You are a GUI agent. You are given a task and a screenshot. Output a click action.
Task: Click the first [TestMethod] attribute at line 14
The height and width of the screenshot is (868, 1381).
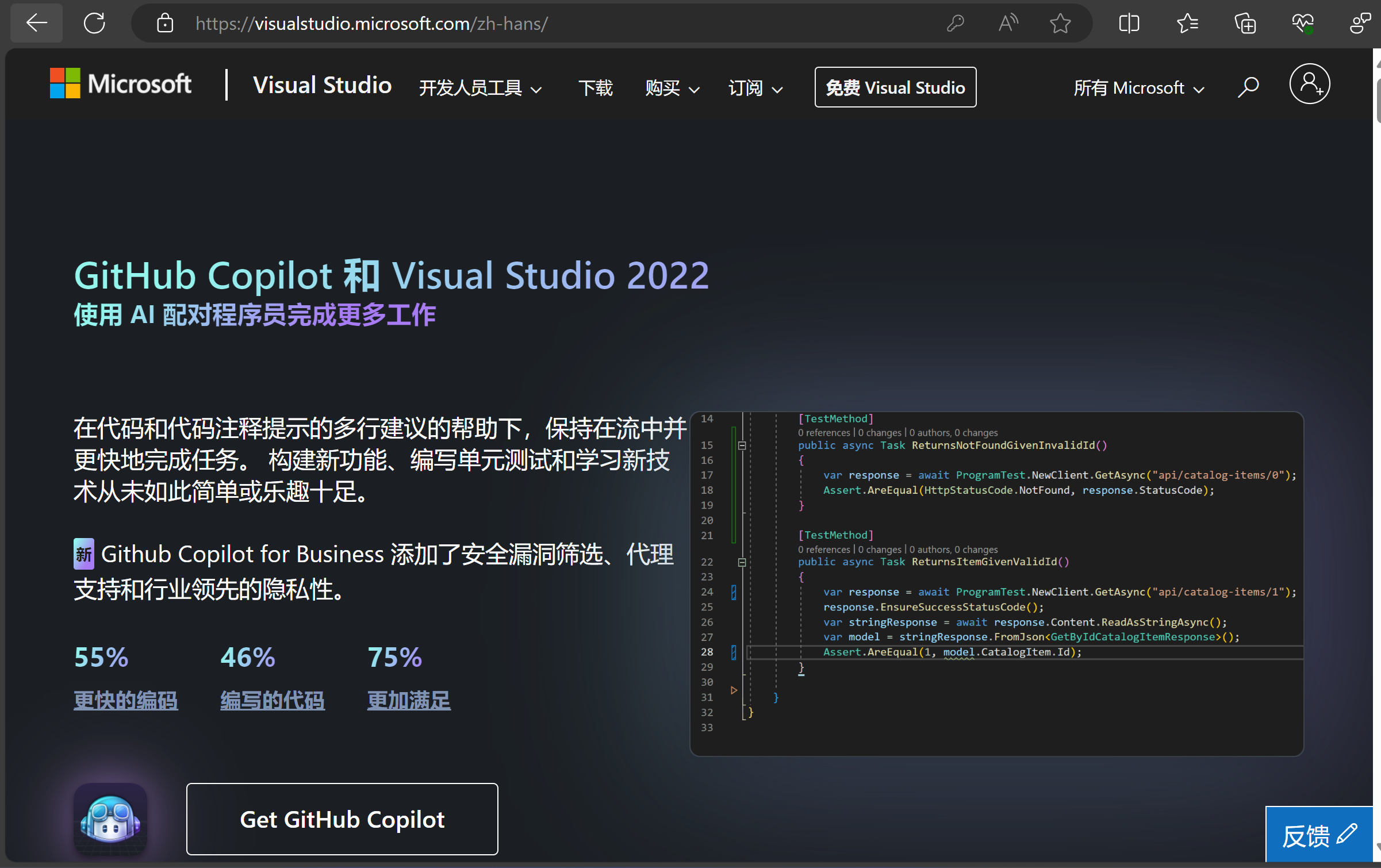[836, 419]
